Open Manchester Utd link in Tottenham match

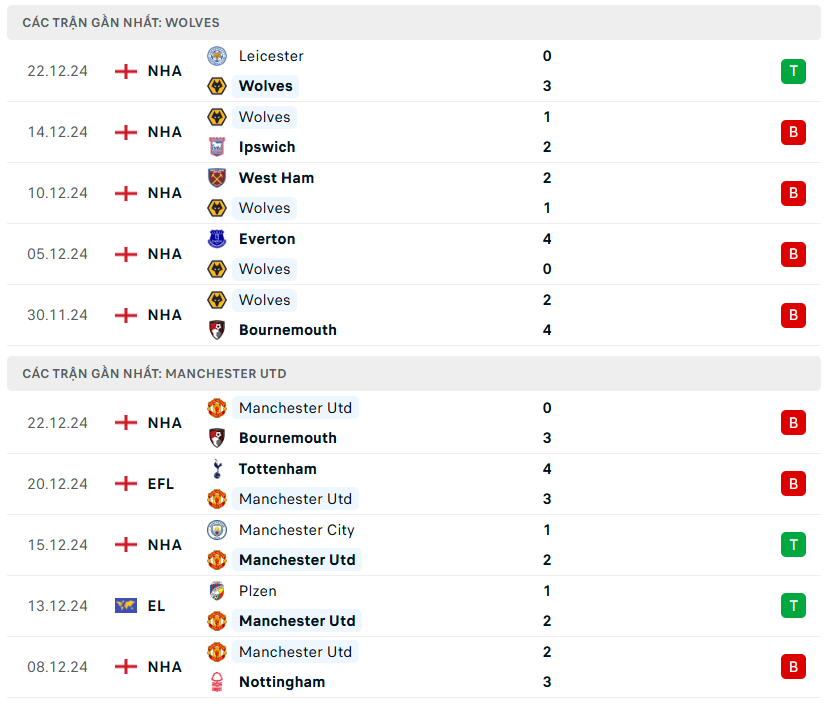(x=295, y=499)
